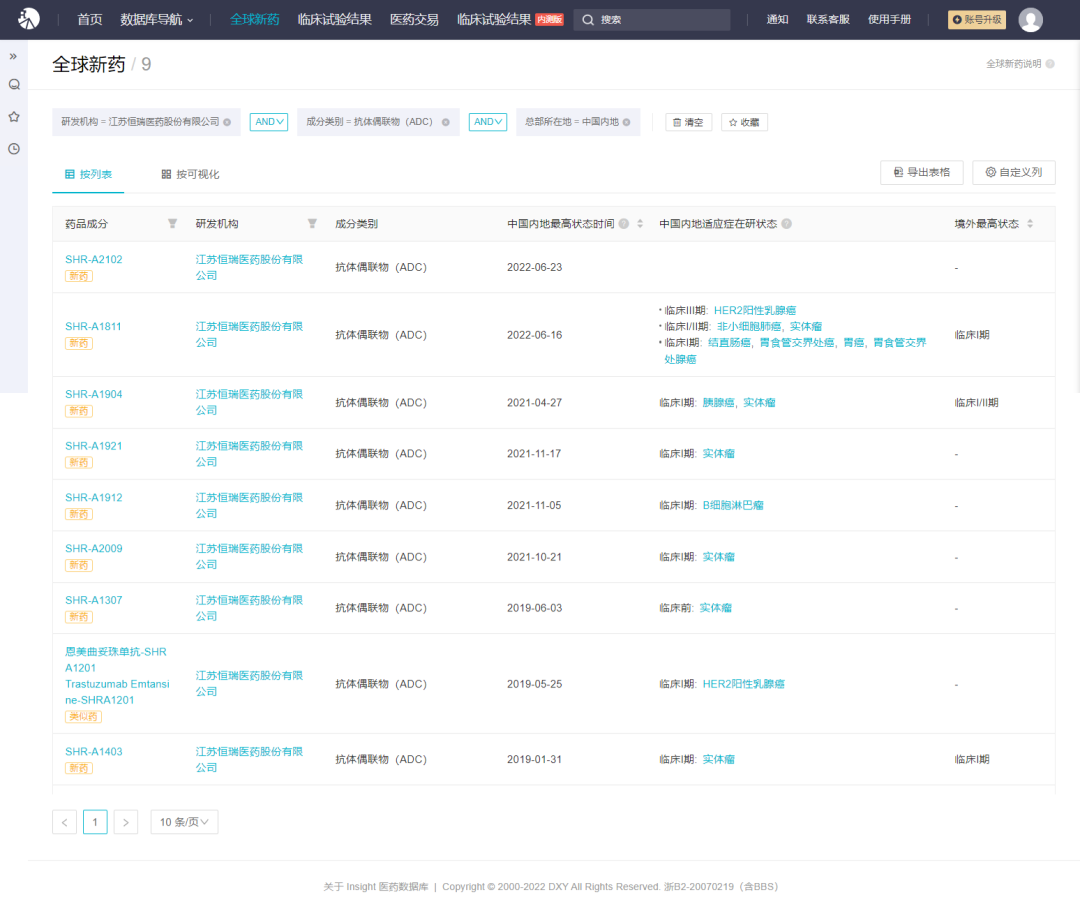Screen dimensions: 1080x913
Task: Click 非小细胞肺癌 indication link
Action: [749, 326]
